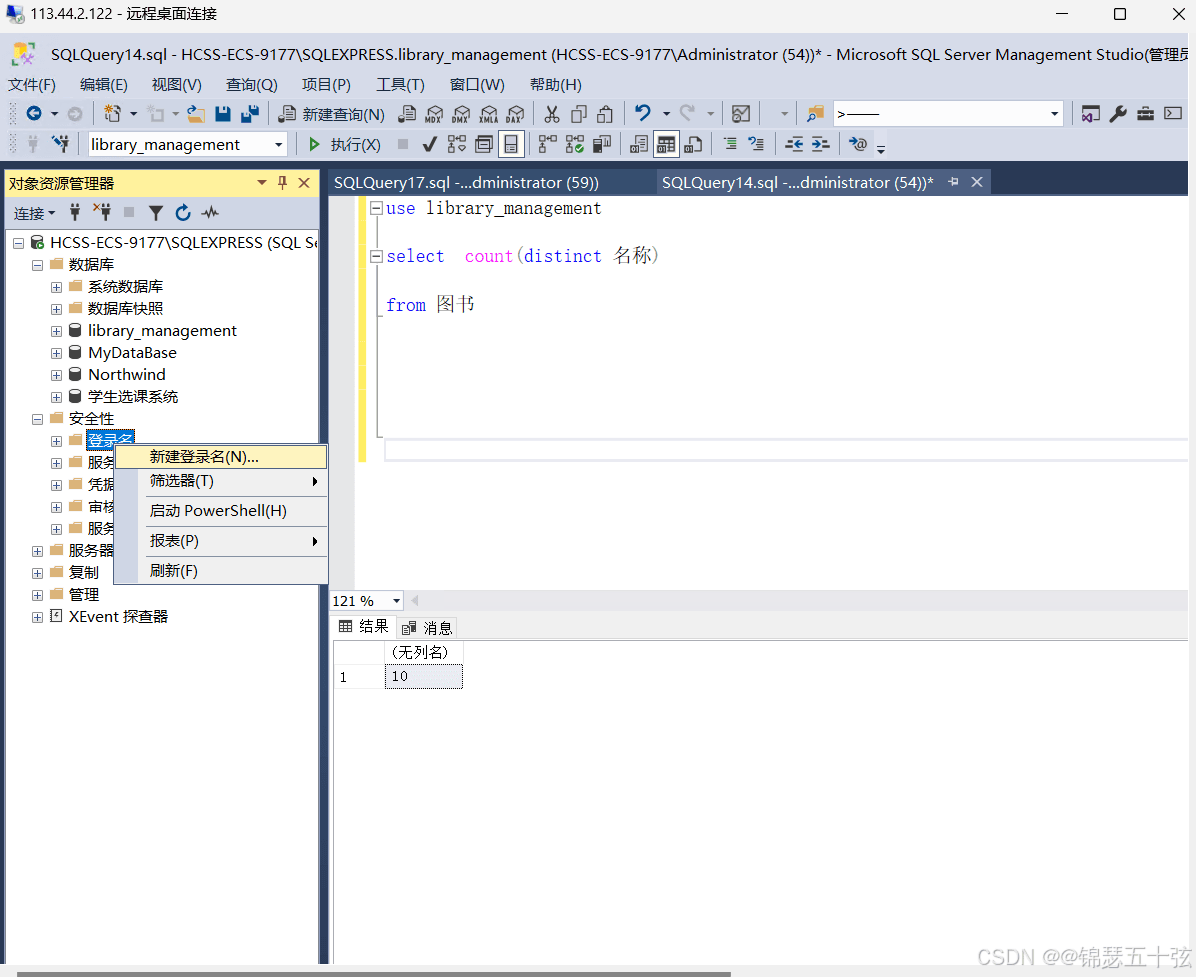Image resolution: width=1196 pixels, height=977 pixels.
Task: Select 刷新(F) in context menu
Action: click(x=221, y=570)
